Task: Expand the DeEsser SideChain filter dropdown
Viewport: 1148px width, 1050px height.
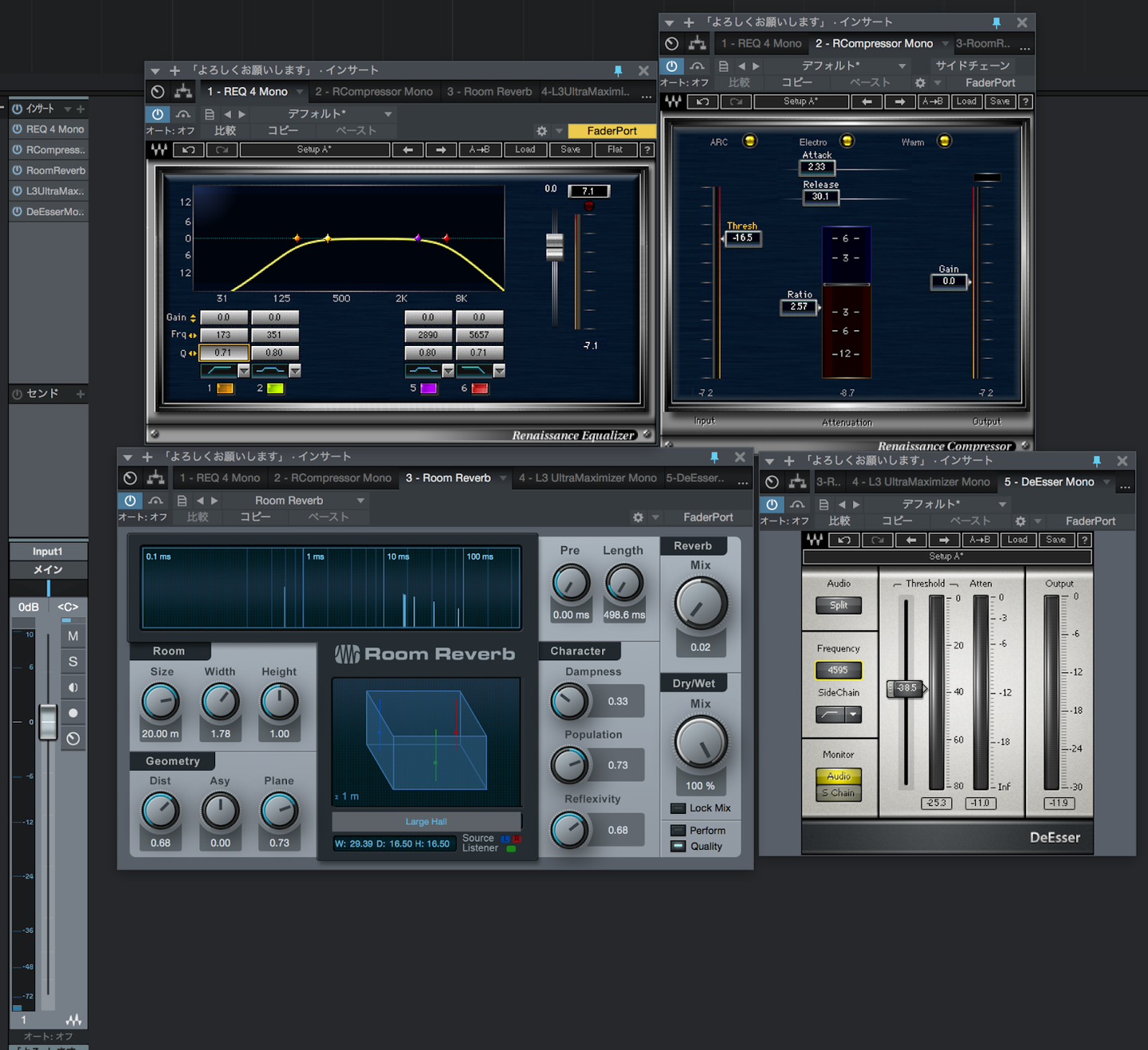Action: (x=853, y=714)
